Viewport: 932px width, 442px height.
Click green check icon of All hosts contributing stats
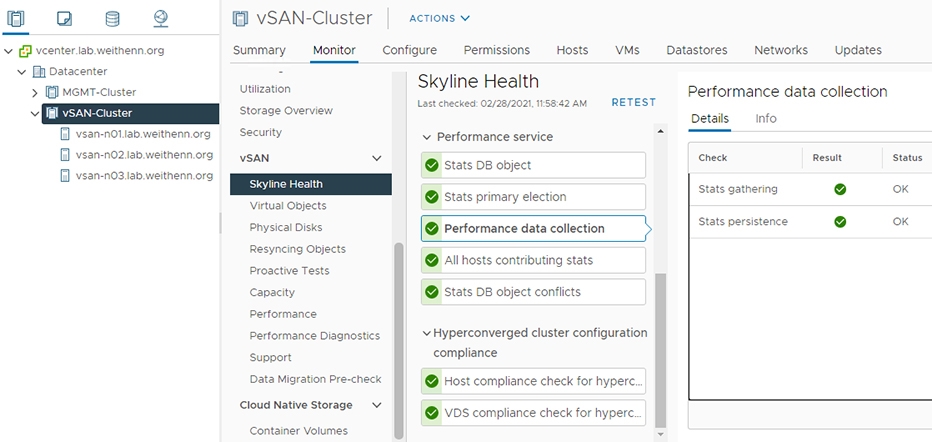[x=432, y=260]
